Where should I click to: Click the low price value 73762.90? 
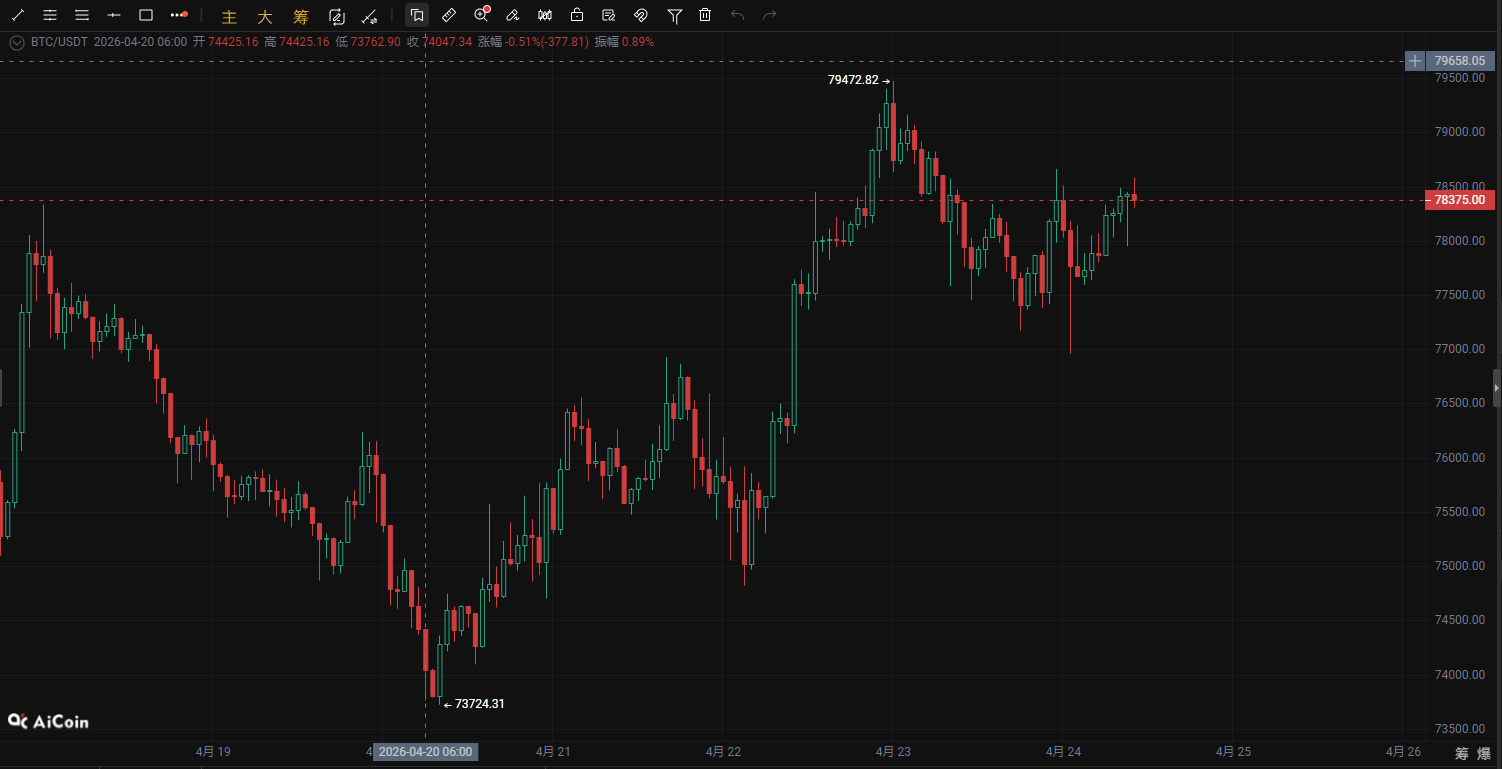(376, 42)
